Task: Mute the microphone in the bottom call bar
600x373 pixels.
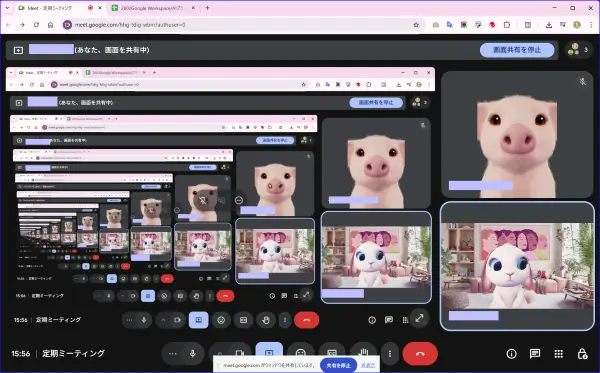Action: click(192, 353)
